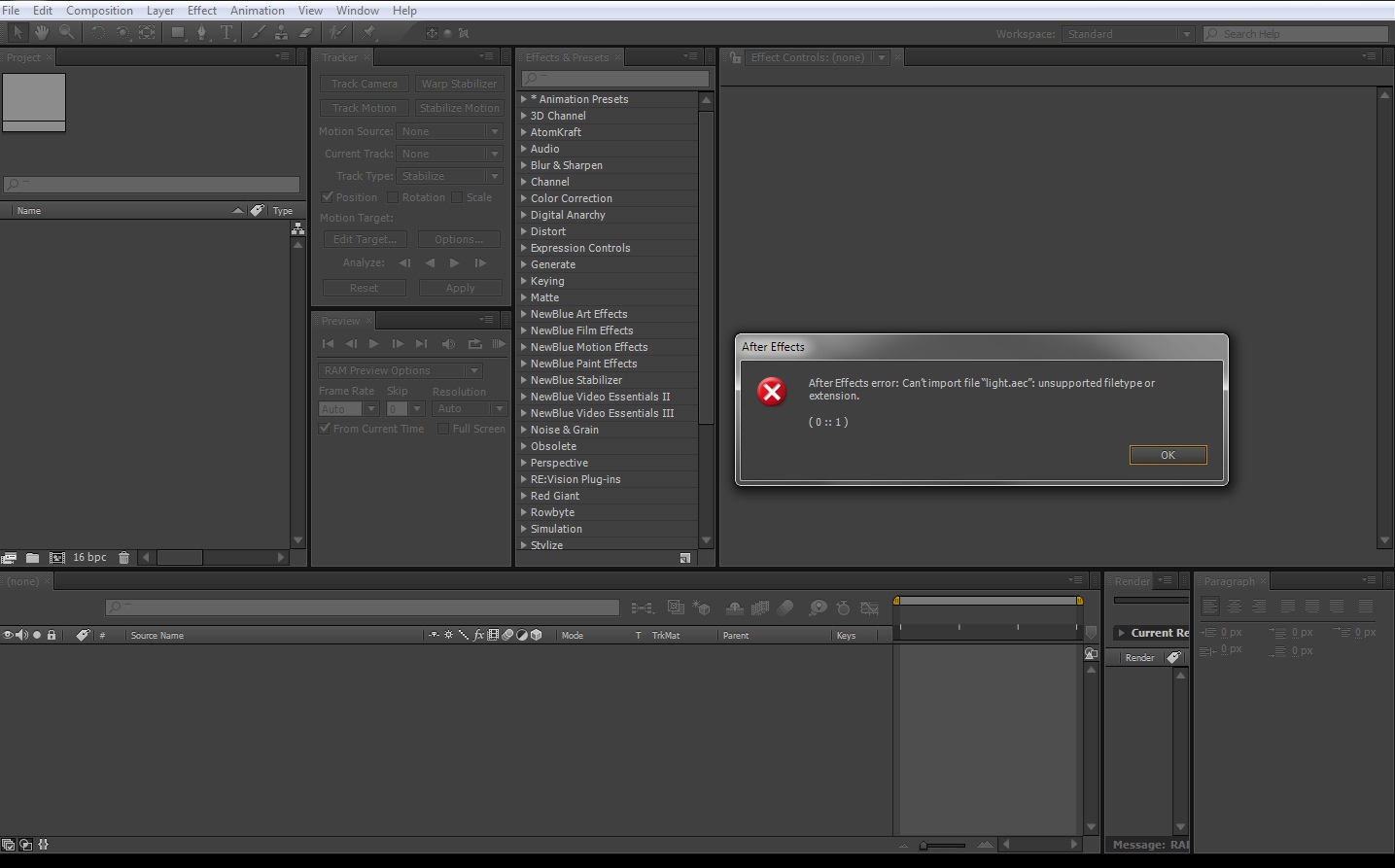1395x868 pixels.
Task: Align paragraph text left
Action: (1209, 606)
